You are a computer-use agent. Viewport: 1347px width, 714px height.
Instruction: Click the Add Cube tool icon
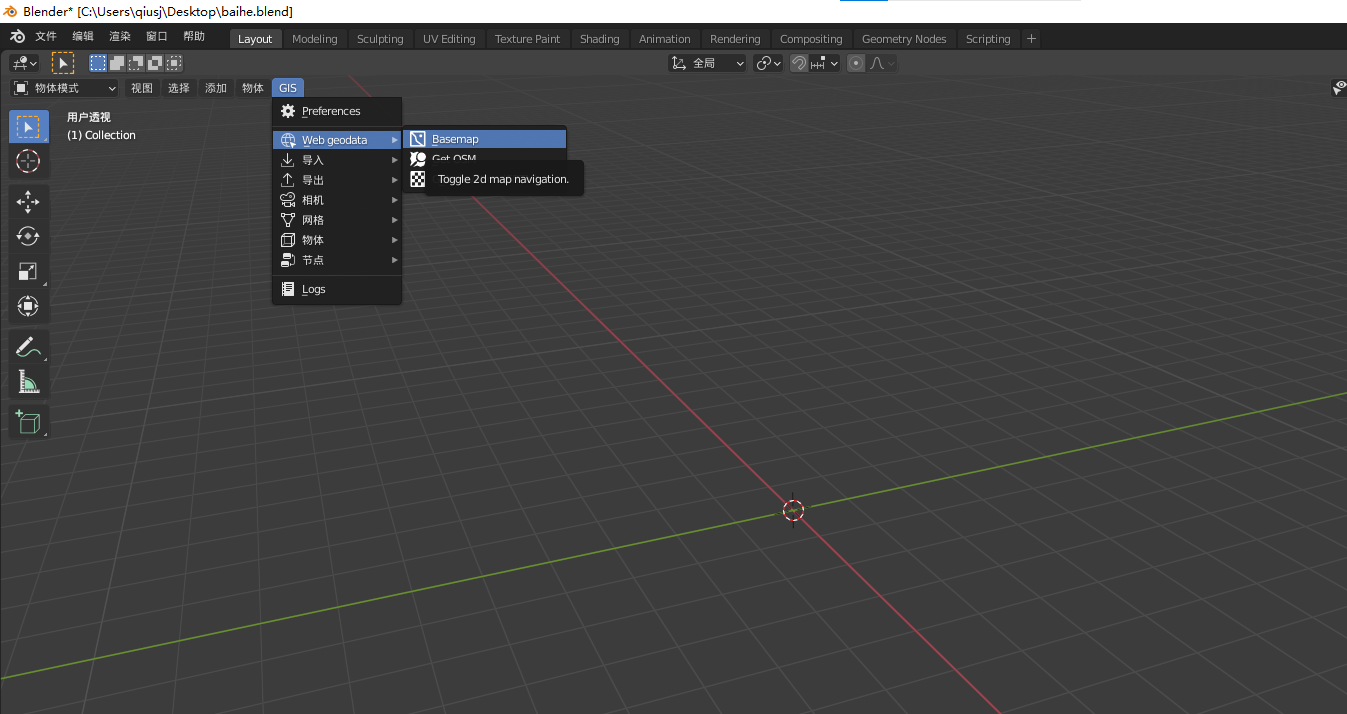click(28, 422)
